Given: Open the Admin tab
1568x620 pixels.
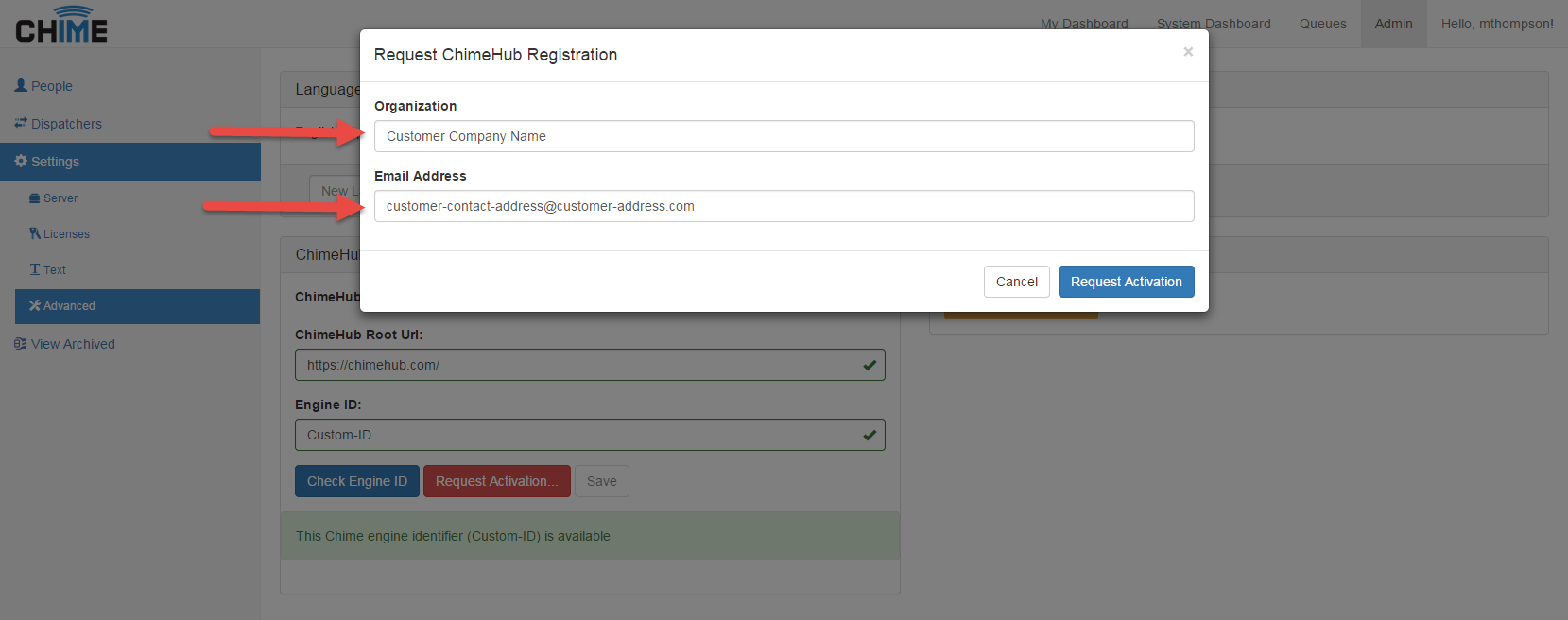Looking at the screenshot, I should point(1393,24).
